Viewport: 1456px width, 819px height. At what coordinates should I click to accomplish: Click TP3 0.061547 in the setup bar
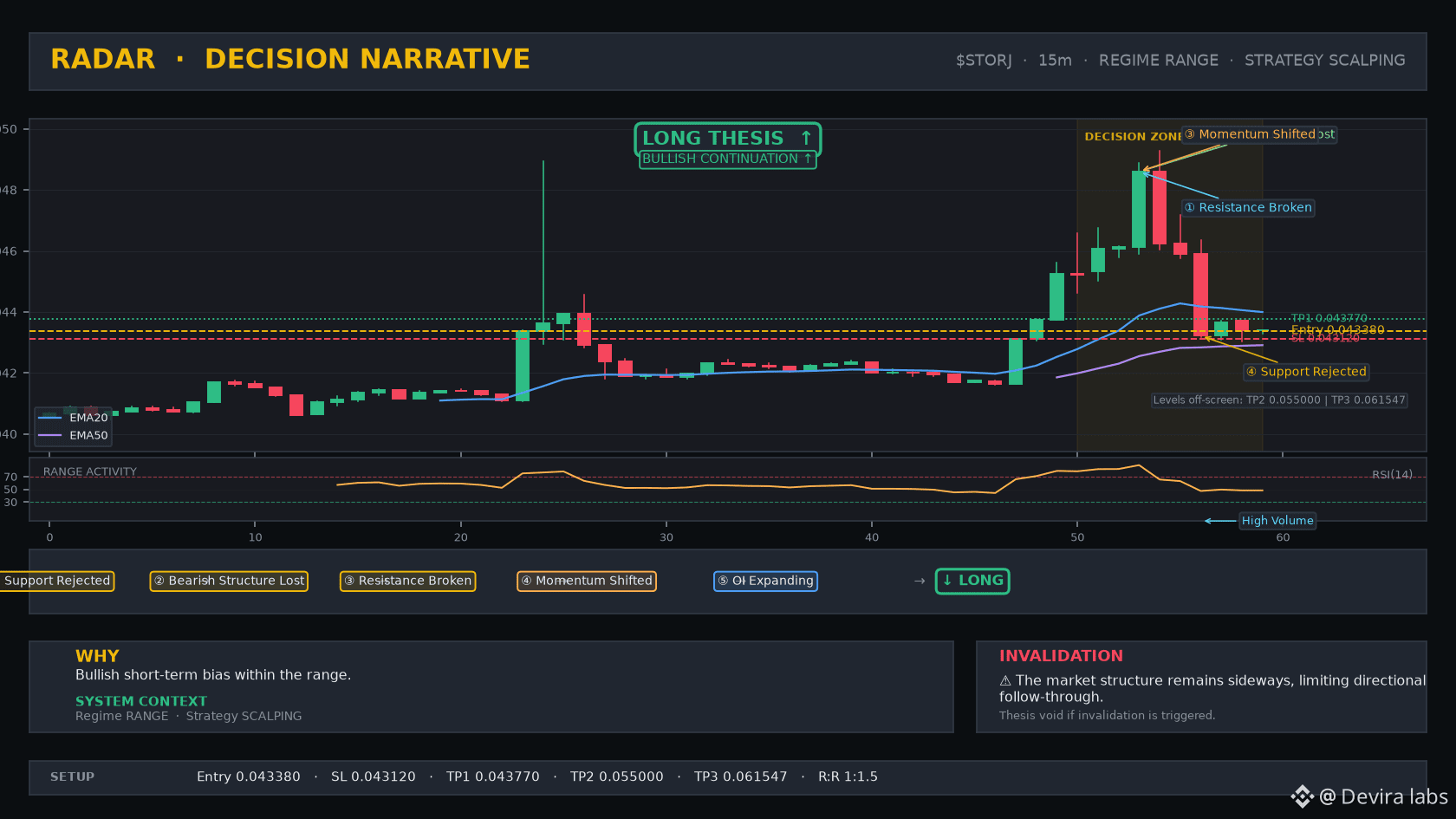tap(741, 777)
